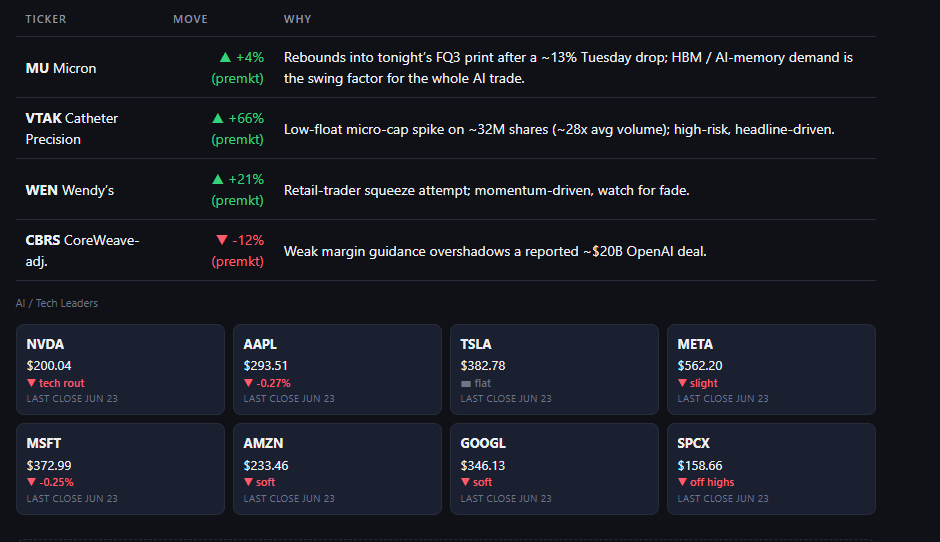Click the WEN Wendy's ticker name

click(70, 191)
